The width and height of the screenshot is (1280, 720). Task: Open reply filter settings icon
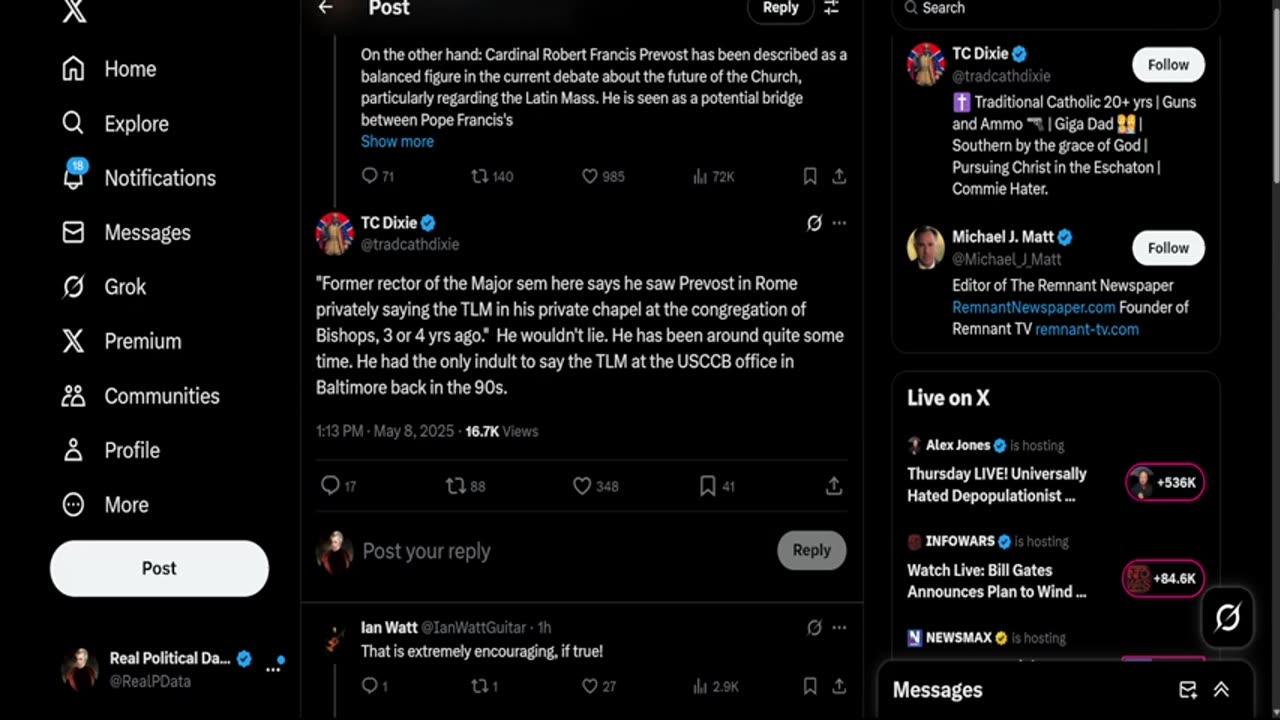coord(831,8)
